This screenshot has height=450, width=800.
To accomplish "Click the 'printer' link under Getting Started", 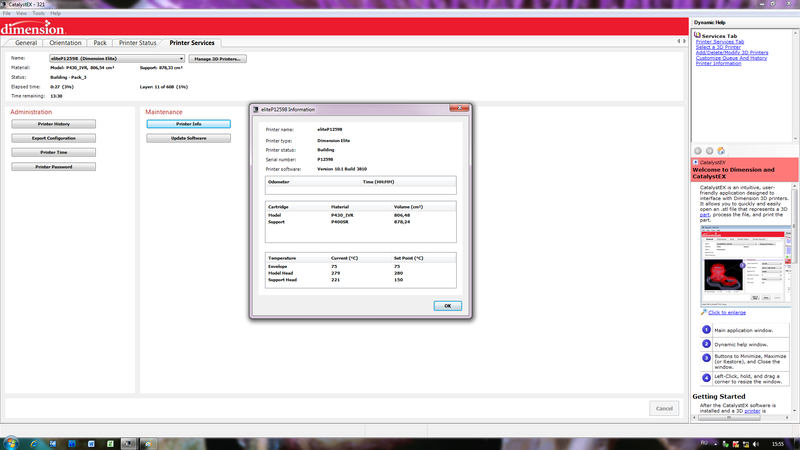I will point(752,411).
